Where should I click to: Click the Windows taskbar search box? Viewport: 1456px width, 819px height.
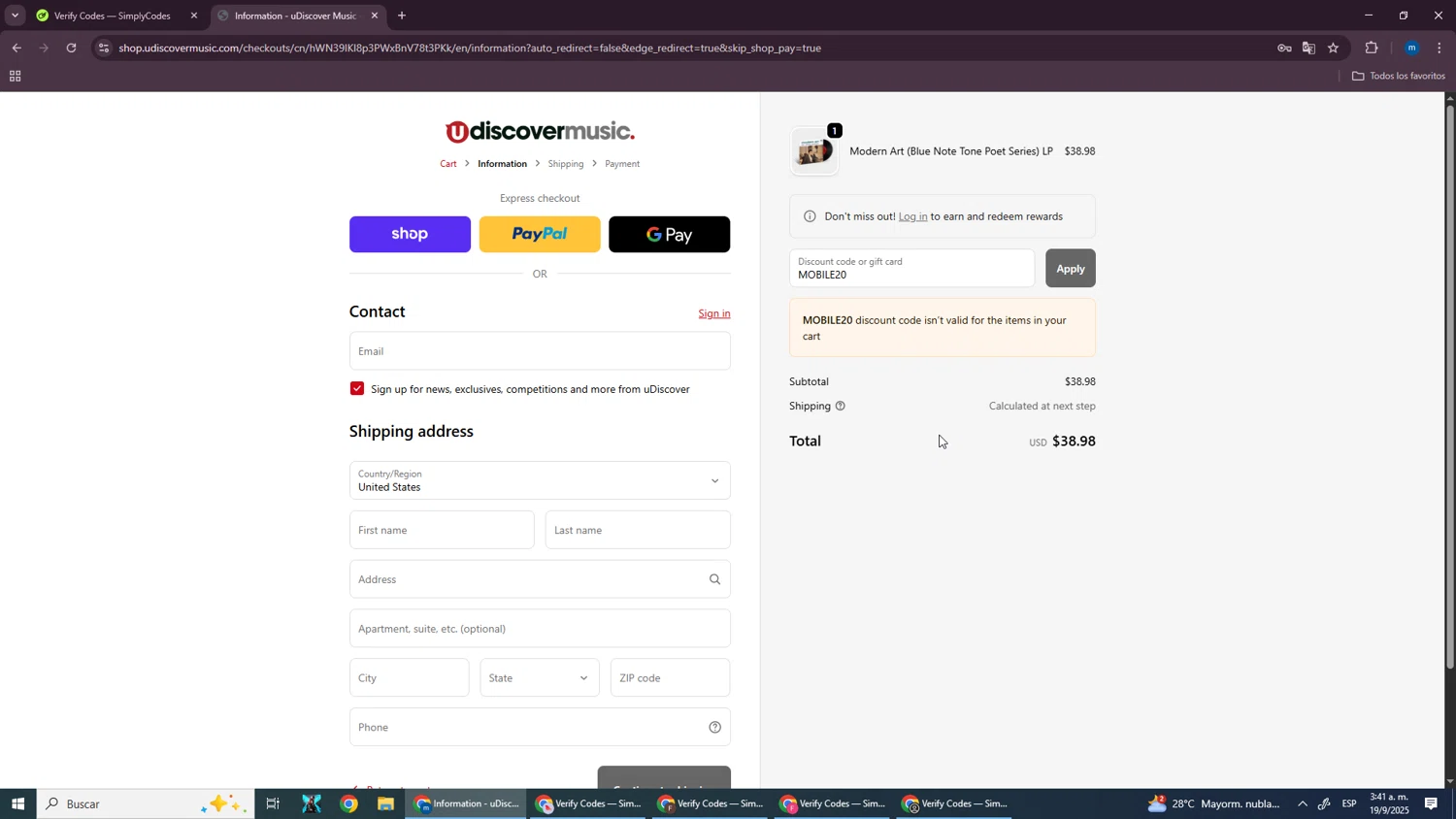(146, 803)
